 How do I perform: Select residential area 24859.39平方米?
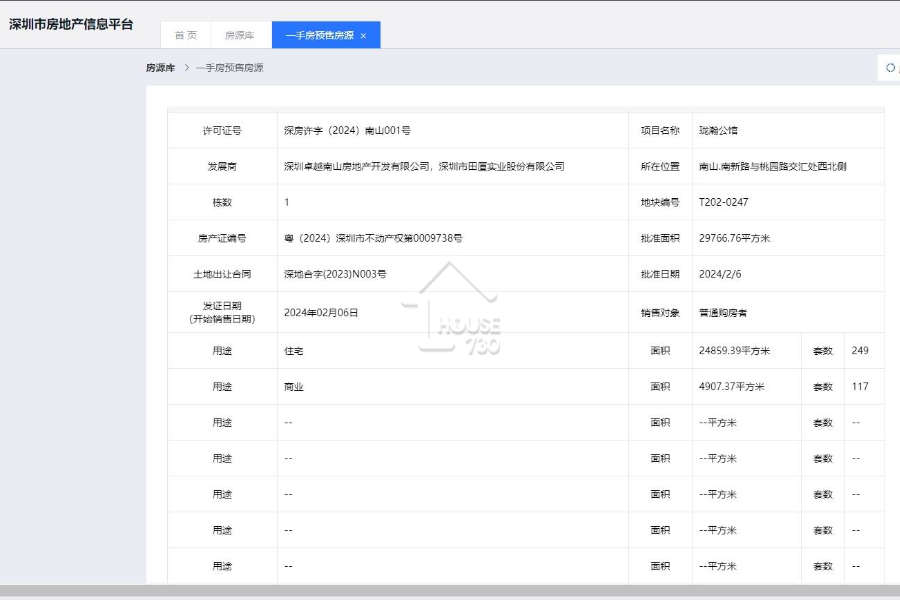tap(734, 350)
